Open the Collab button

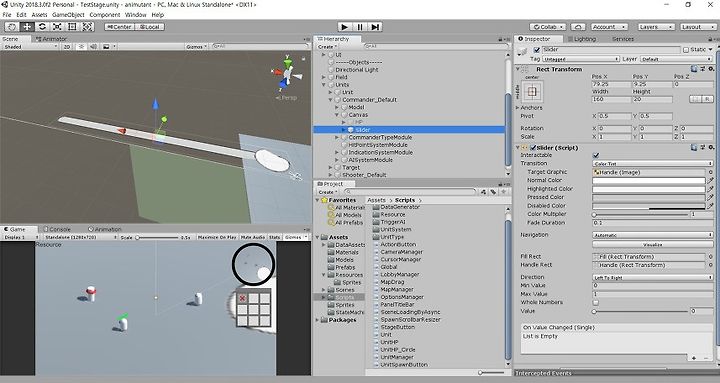(x=548, y=27)
